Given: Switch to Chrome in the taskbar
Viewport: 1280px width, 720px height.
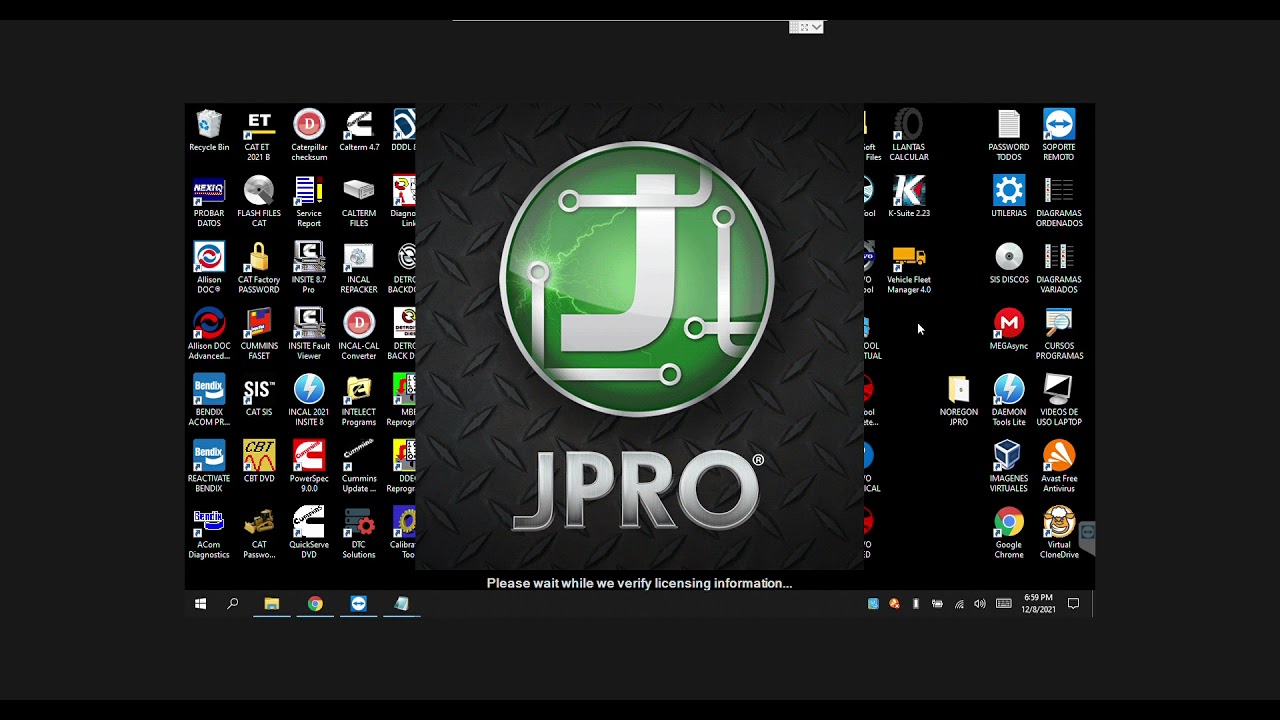Looking at the screenshot, I should click(x=315, y=604).
